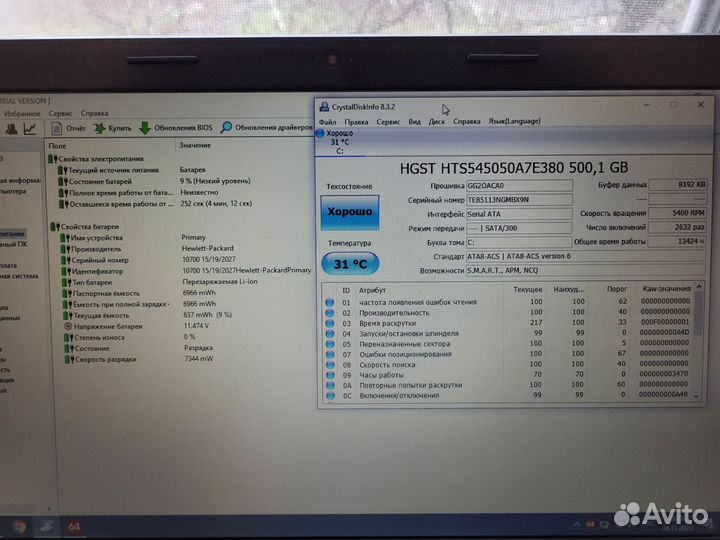The width and height of the screenshot is (720, 540).
Task: Click the status circle for attribute 04
Action: point(330,334)
